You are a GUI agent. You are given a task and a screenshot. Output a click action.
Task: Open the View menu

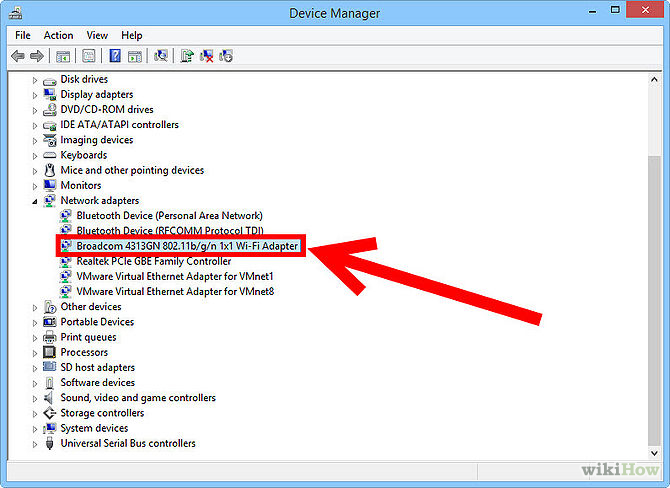coord(97,35)
